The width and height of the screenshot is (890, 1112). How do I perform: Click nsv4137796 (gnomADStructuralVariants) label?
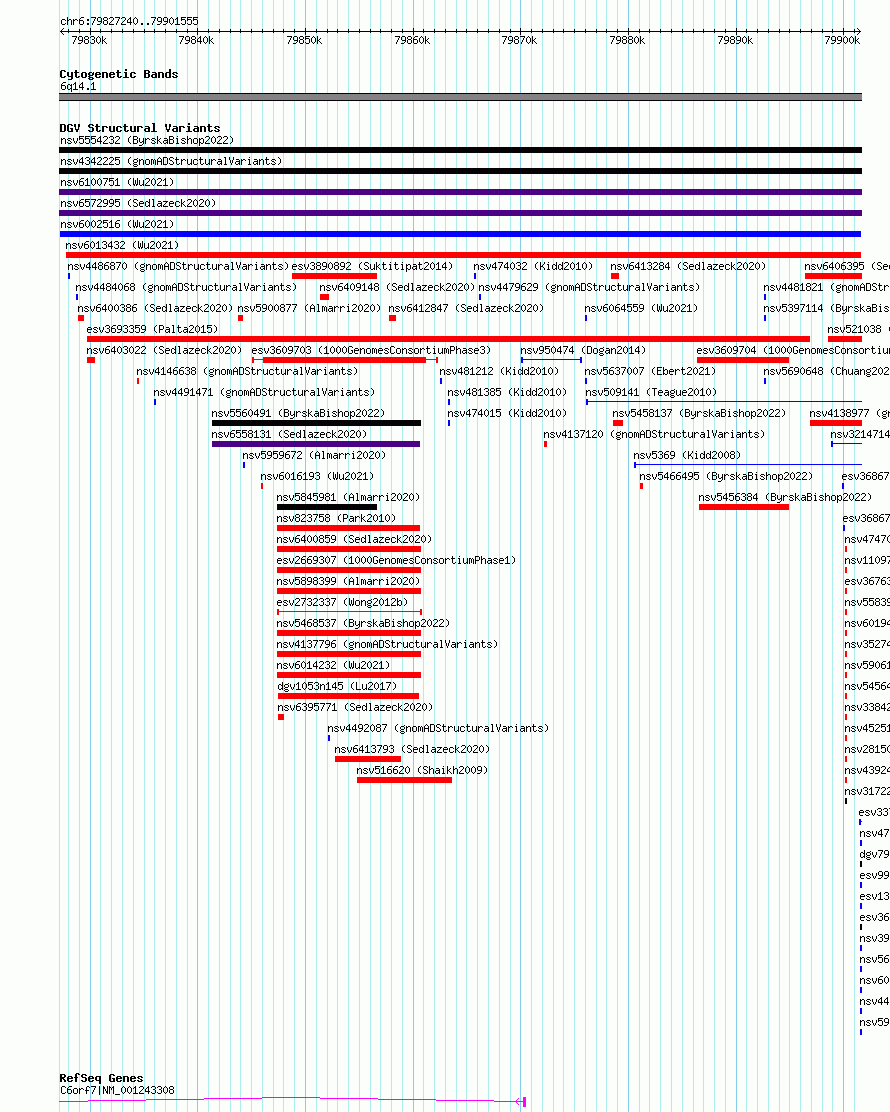pos(387,644)
